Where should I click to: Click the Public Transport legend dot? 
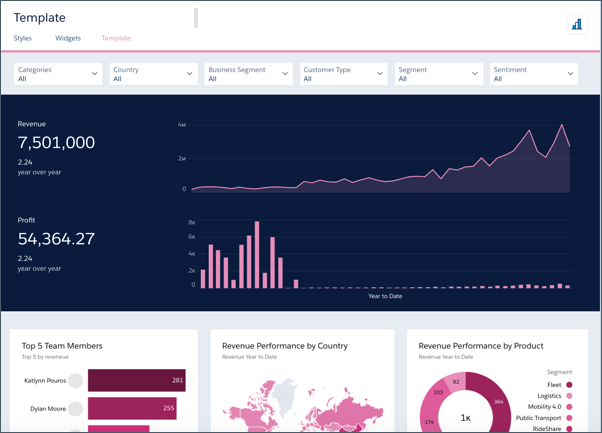click(569, 418)
